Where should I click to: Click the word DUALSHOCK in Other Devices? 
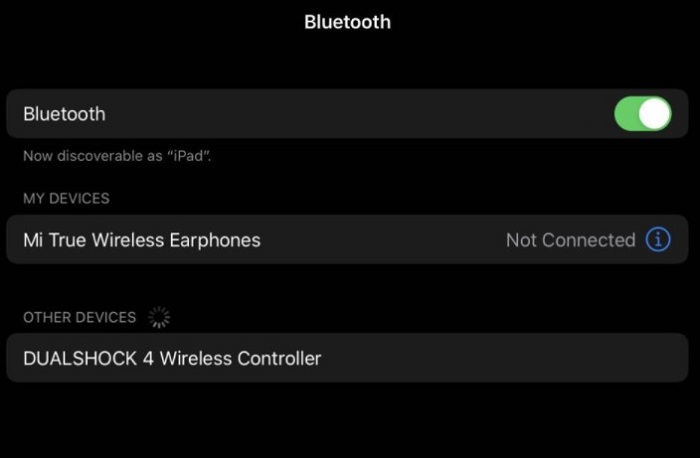[x=80, y=358]
